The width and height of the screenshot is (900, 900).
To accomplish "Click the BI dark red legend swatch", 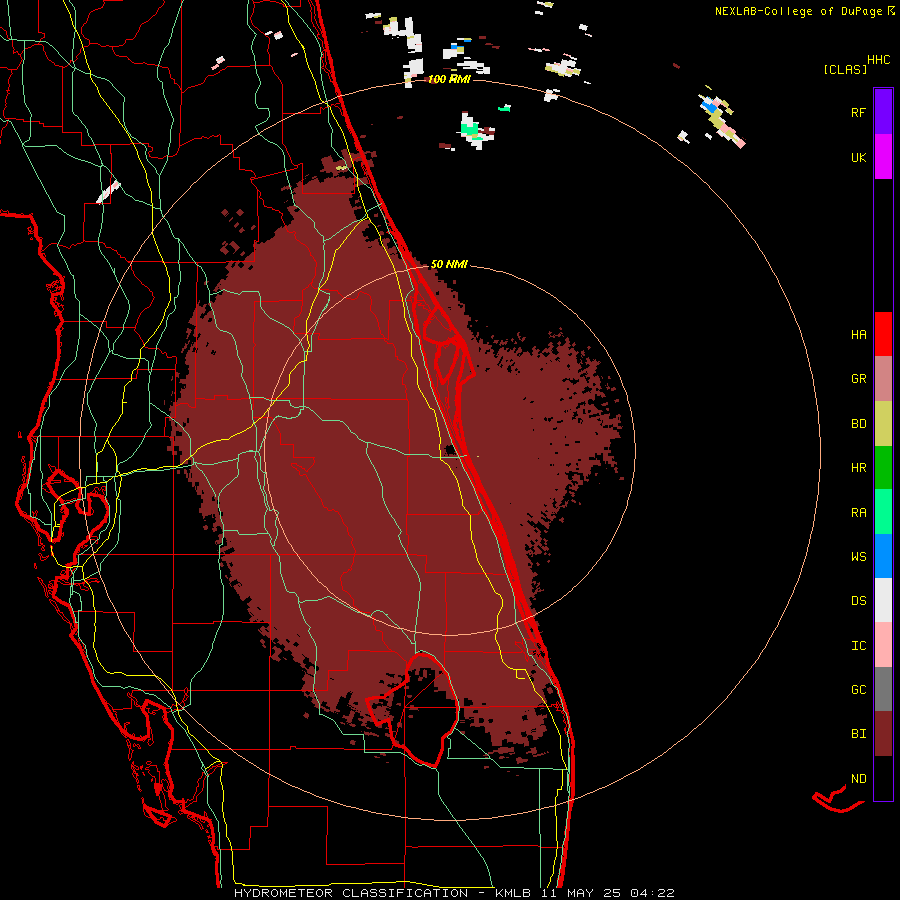I will [x=883, y=734].
